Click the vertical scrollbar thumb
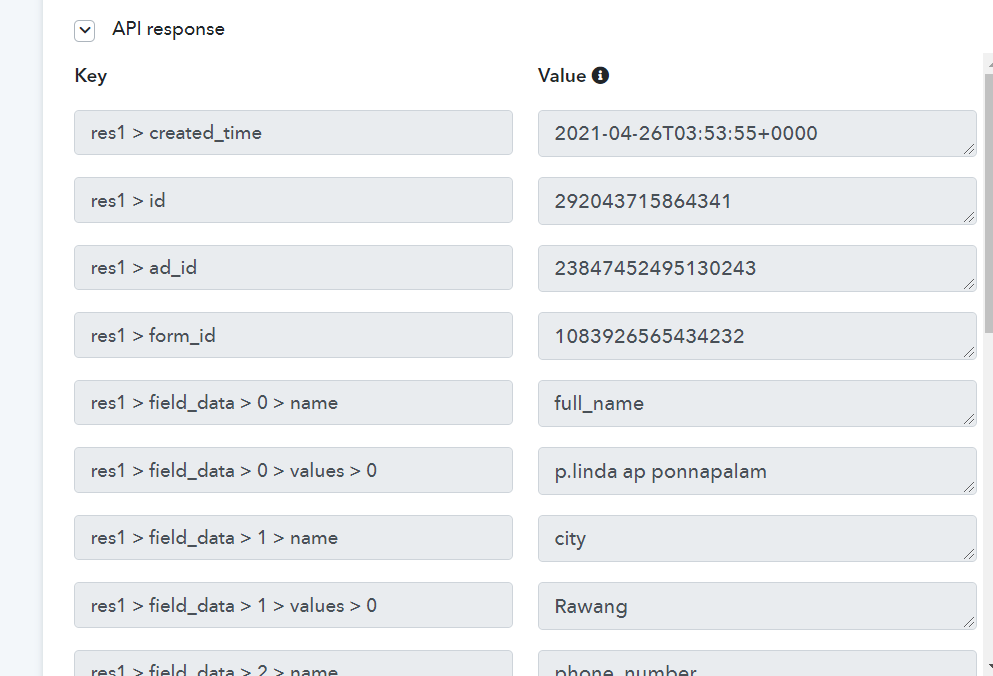 coord(989,203)
